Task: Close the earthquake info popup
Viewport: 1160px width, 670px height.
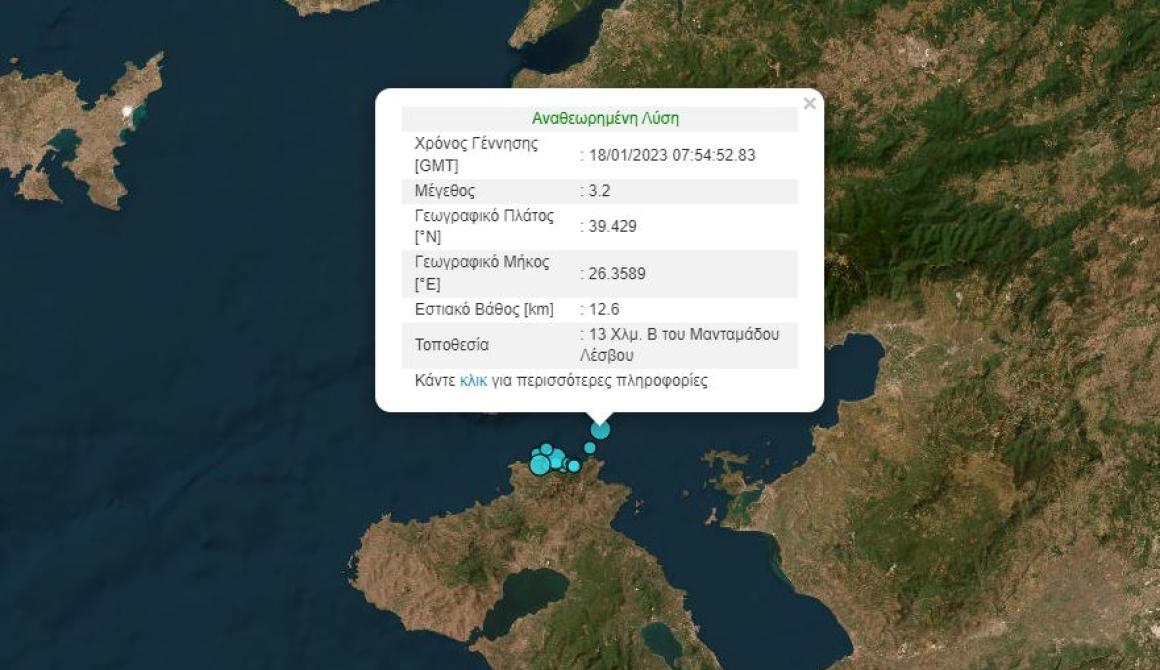Action: coord(809,103)
